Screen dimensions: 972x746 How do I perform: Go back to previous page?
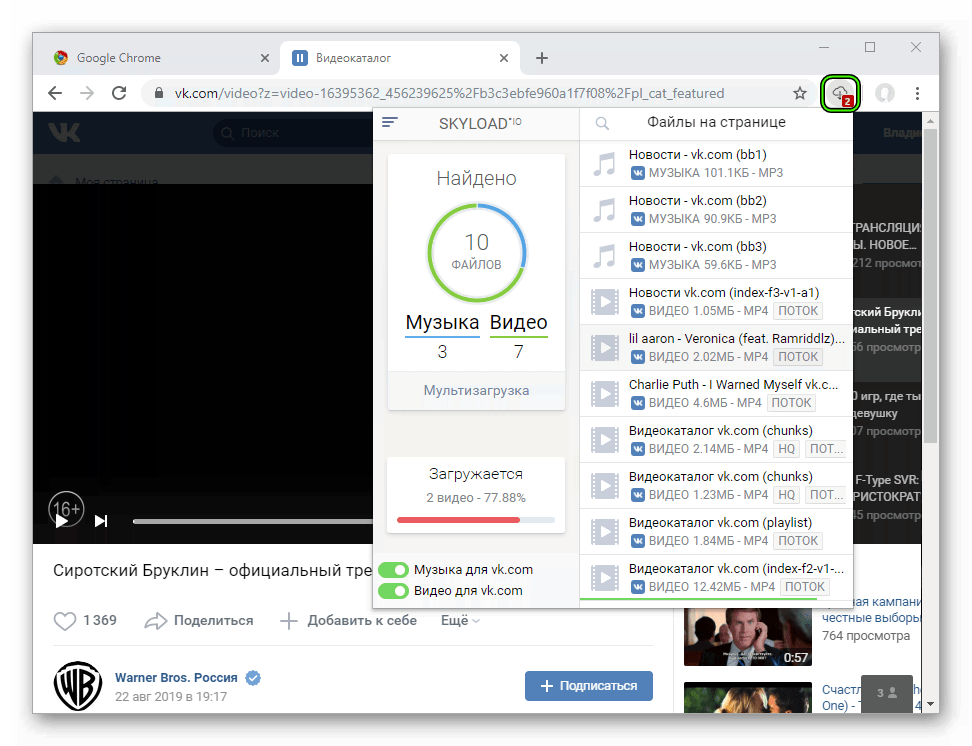(55, 94)
